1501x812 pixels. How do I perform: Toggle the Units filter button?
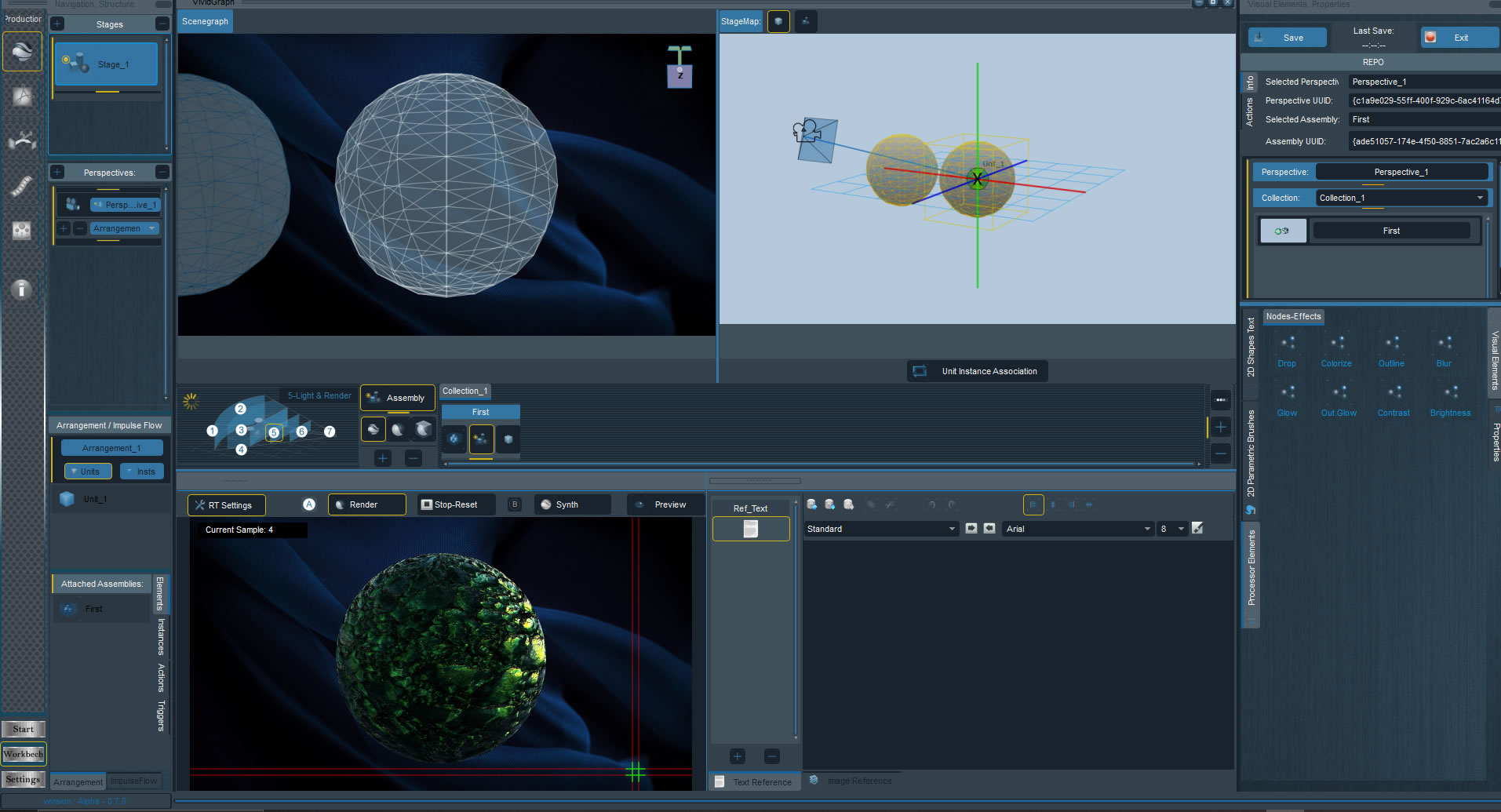(89, 472)
